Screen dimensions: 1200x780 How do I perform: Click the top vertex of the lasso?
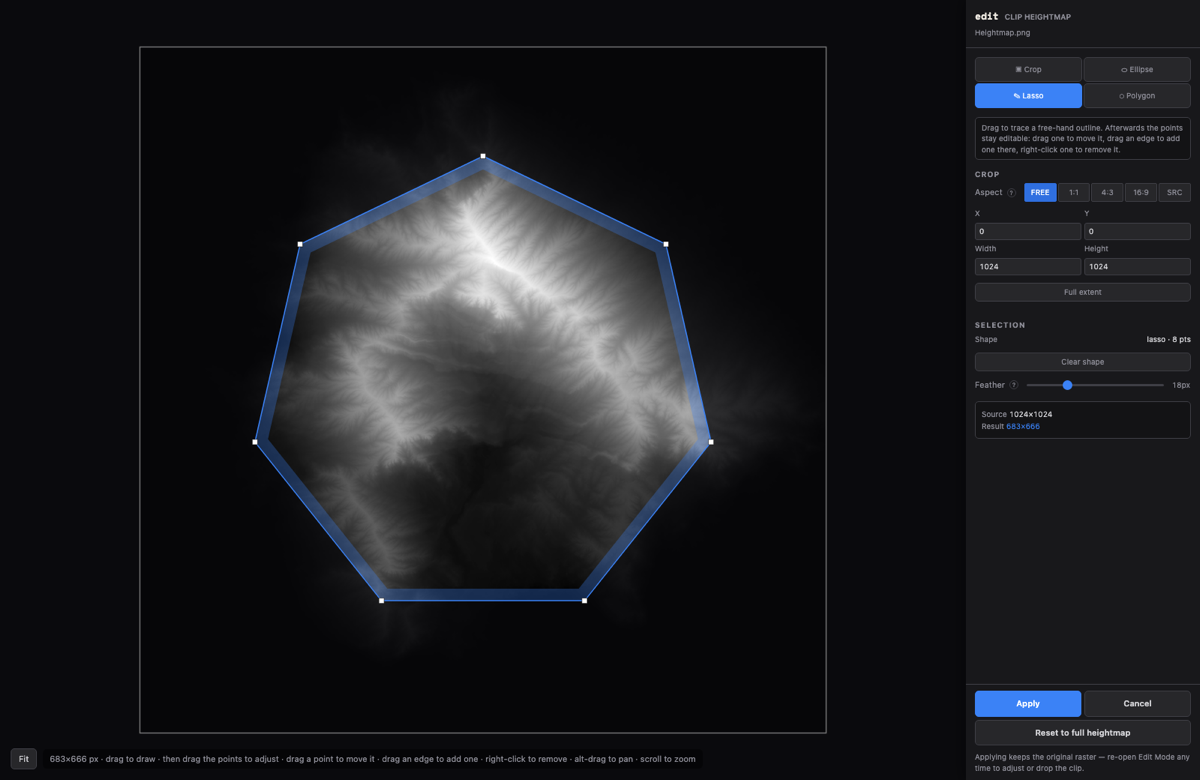tap(483, 156)
